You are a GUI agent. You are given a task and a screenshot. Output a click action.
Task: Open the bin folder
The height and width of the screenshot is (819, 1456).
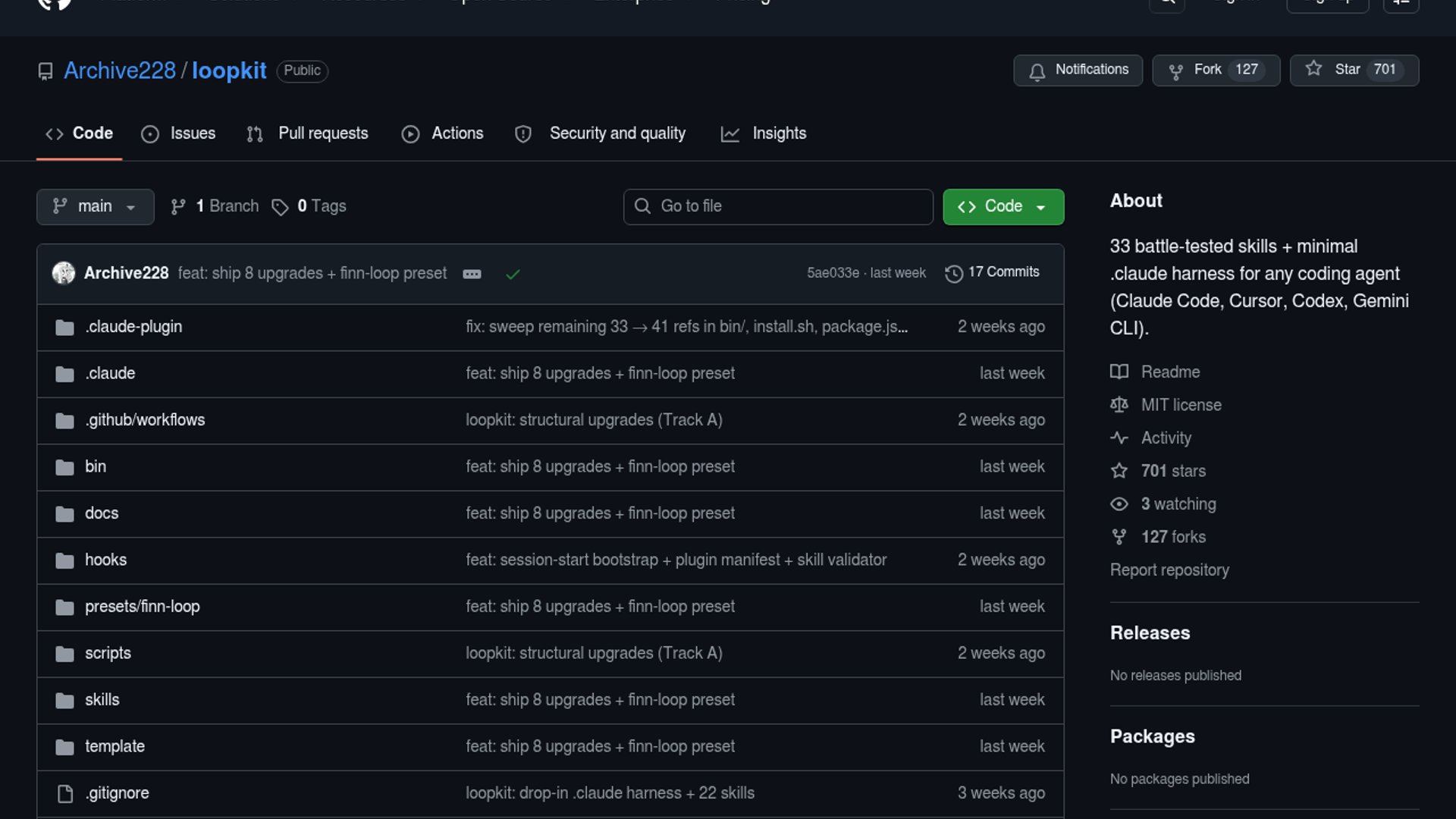(96, 466)
